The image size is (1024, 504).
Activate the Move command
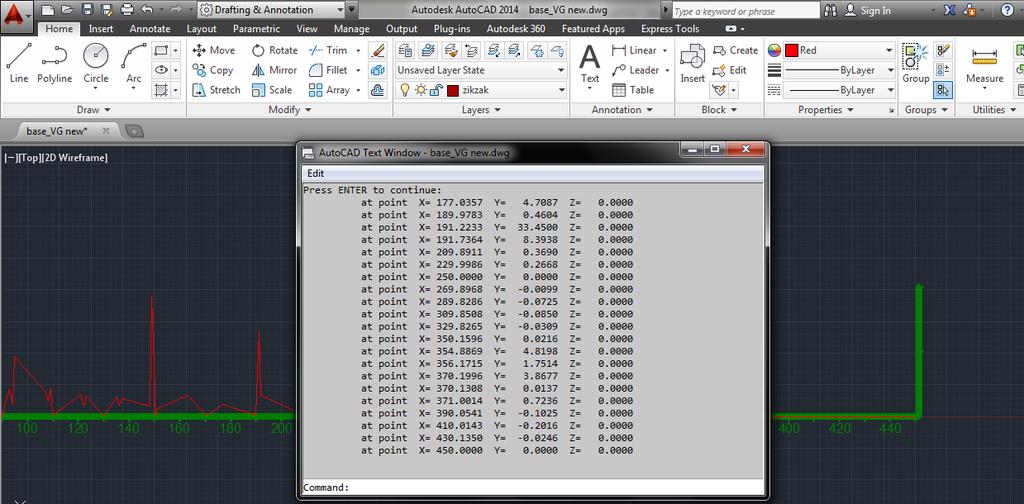pyautogui.click(x=214, y=50)
